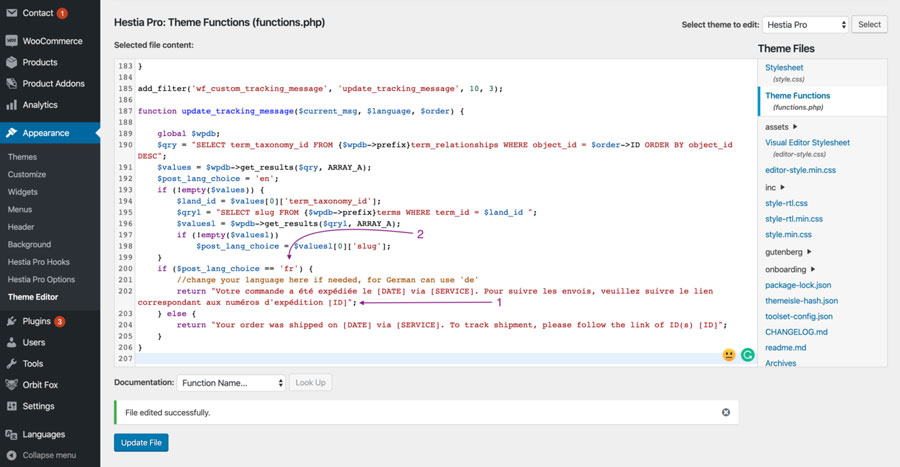Viewport: 900px width, 467px height.
Task: Open the Themes submenu item
Action: (x=22, y=157)
